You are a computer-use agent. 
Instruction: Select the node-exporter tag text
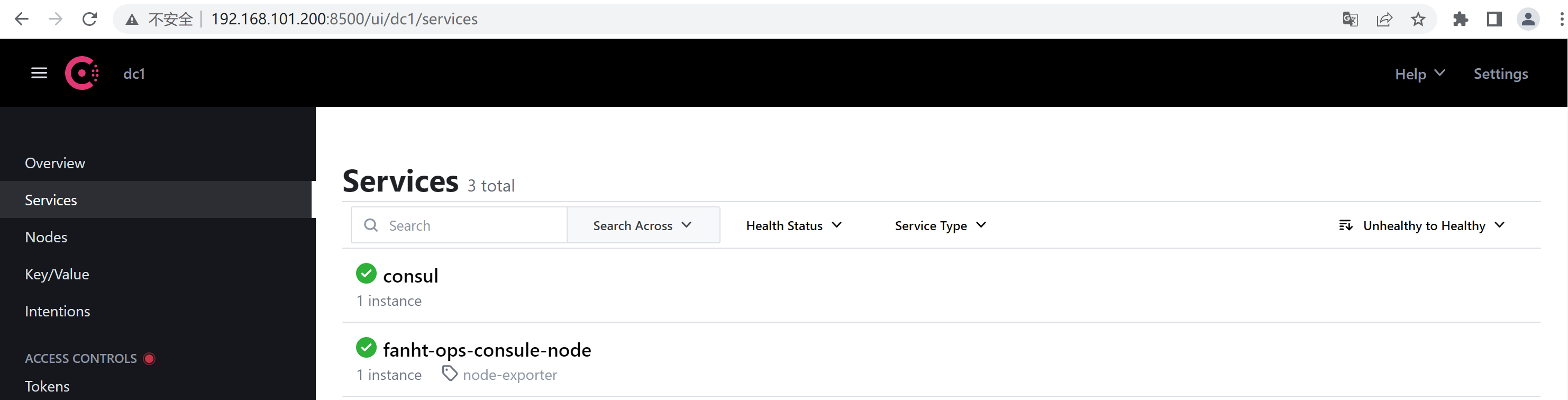(x=510, y=375)
